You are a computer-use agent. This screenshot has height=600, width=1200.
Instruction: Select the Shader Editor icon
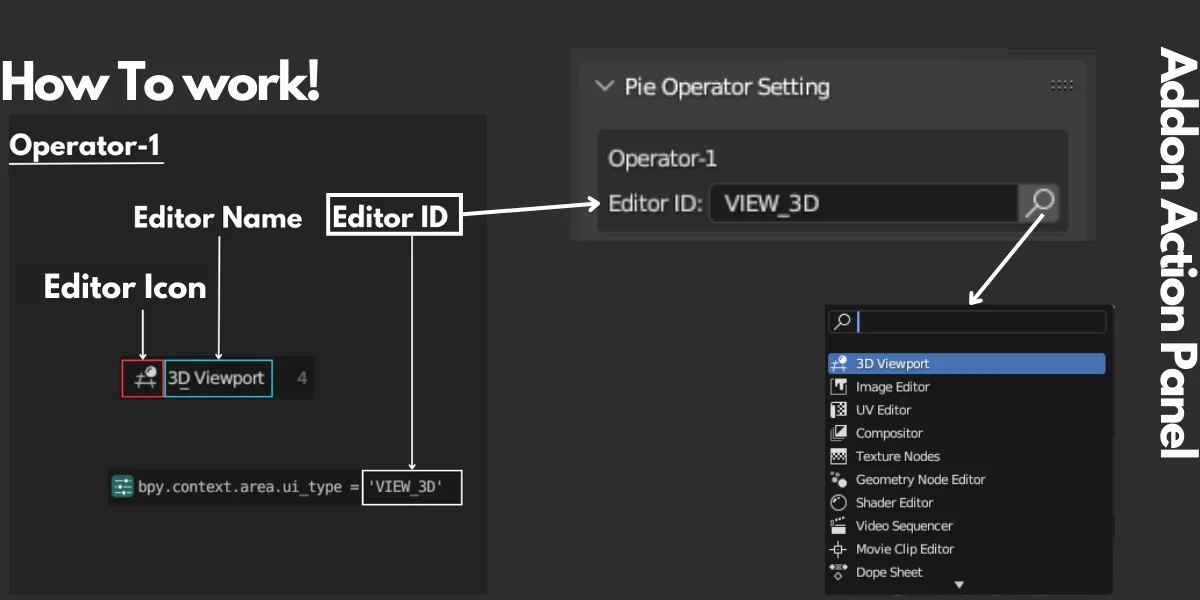(841, 502)
